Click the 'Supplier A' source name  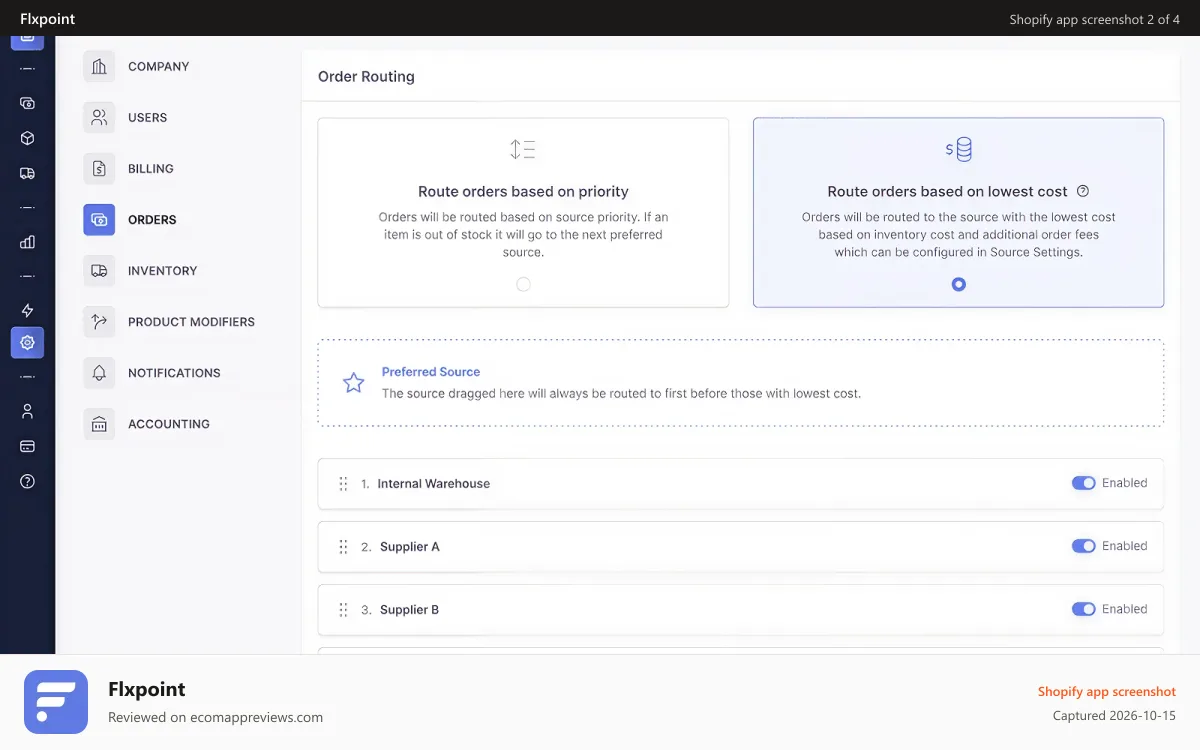click(x=410, y=547)
